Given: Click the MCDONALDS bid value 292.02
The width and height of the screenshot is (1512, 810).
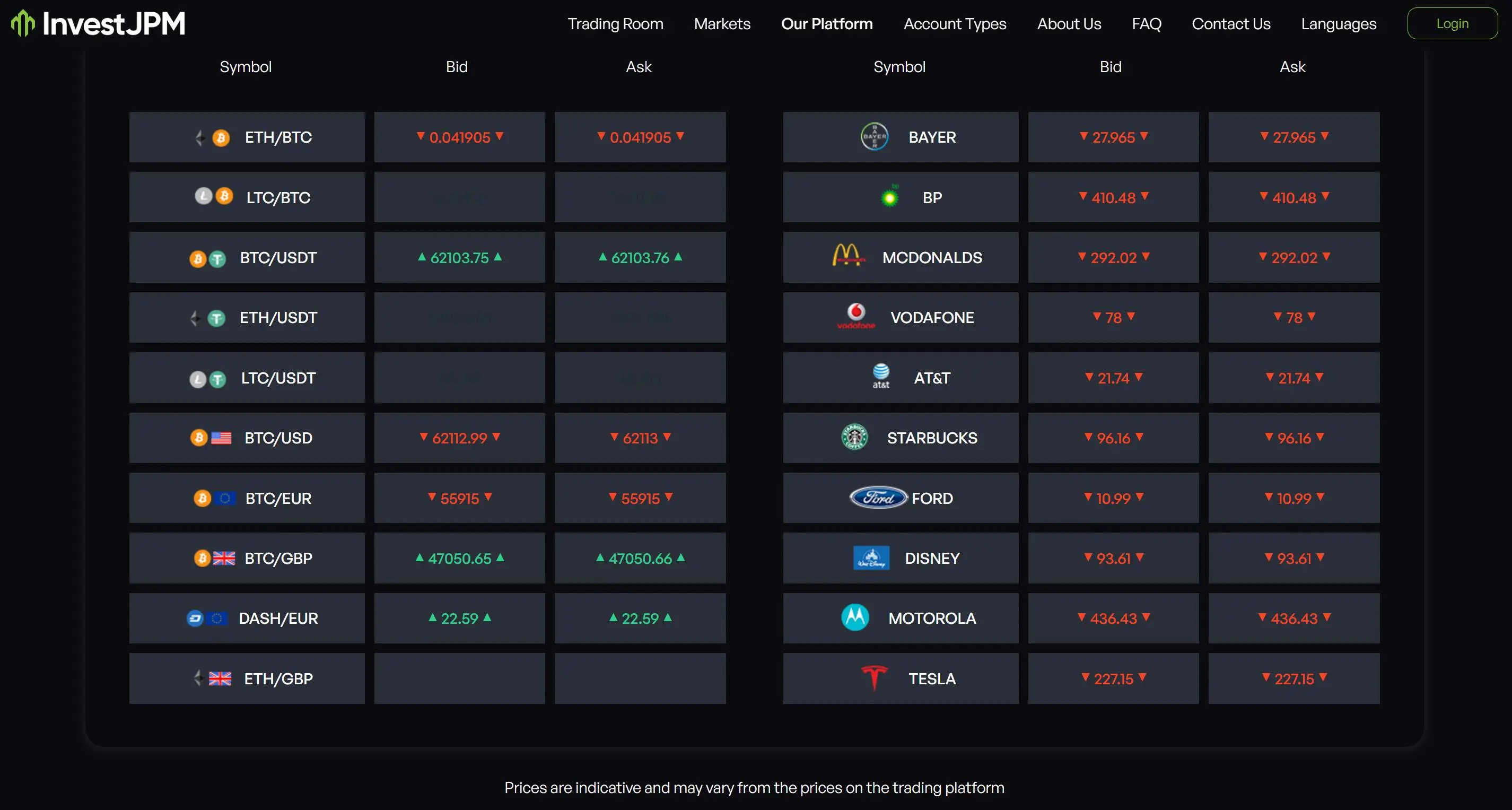Looking at the screenshot, I should click(x=1113, y=258).
